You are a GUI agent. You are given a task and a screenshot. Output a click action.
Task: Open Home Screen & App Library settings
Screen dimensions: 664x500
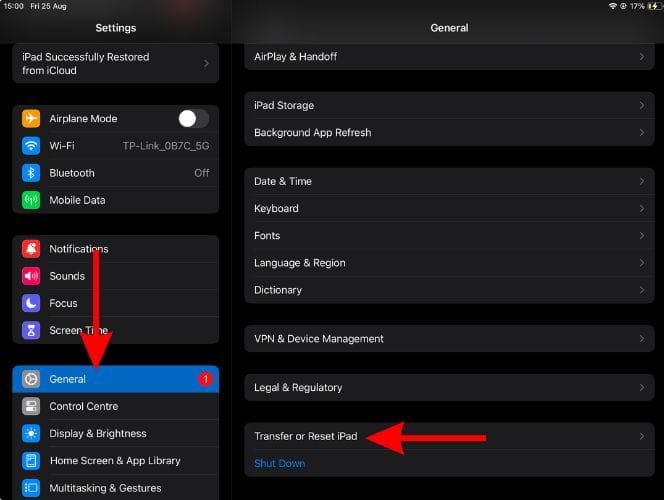coord(115,461)
